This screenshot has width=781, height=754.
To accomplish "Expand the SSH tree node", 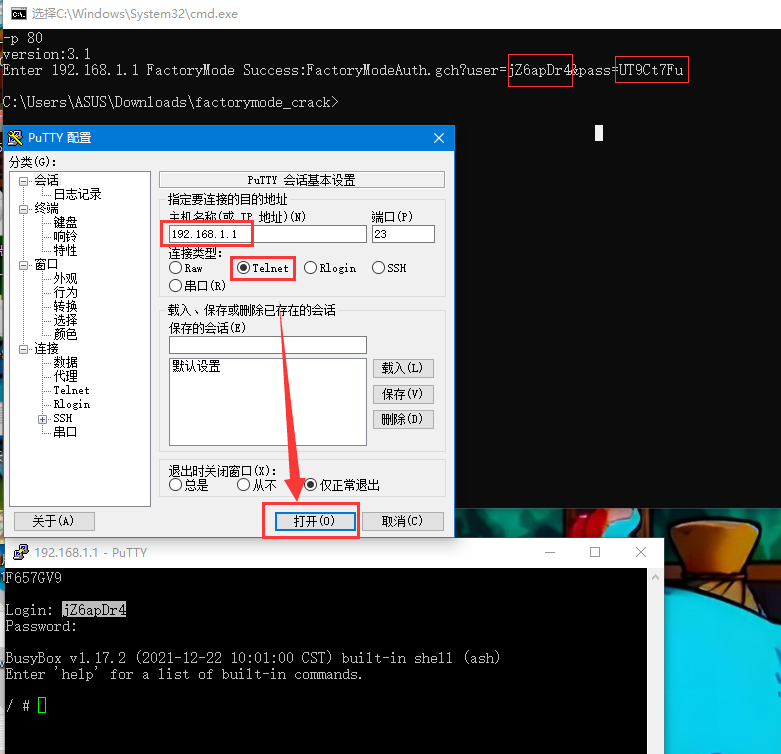I will 43,419.
